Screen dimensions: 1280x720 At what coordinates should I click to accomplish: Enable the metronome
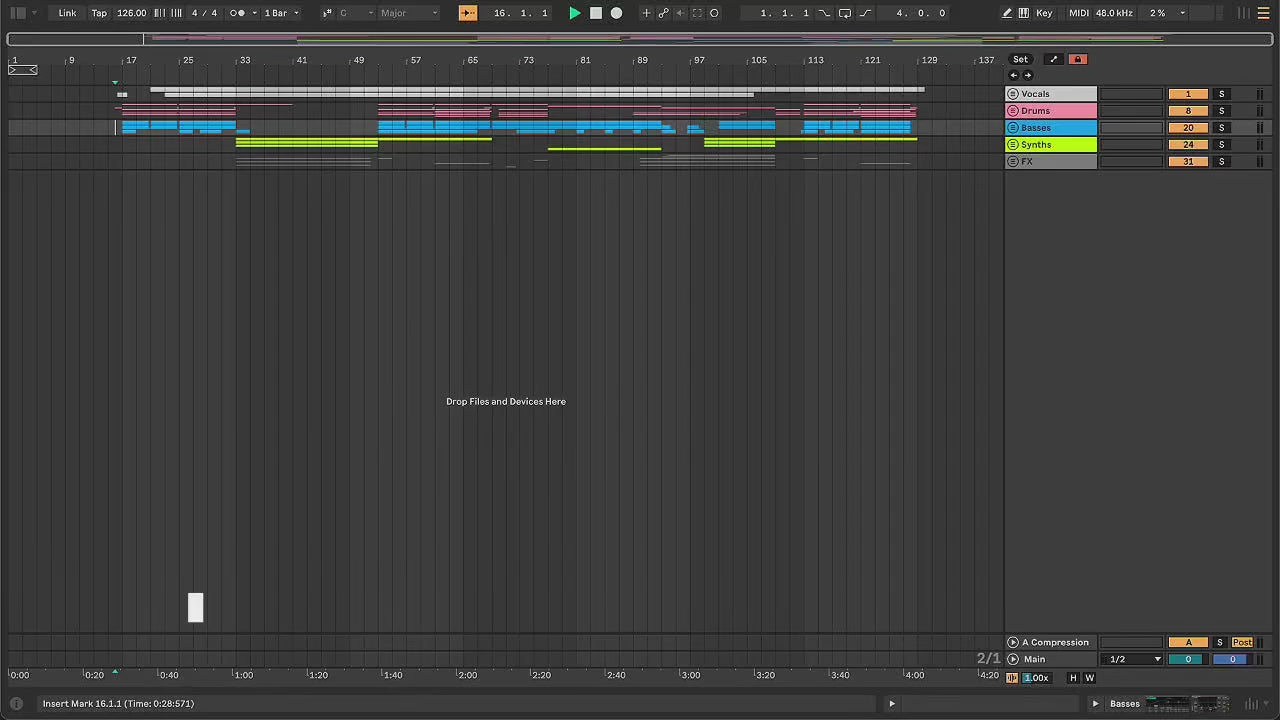coord(237,13)
